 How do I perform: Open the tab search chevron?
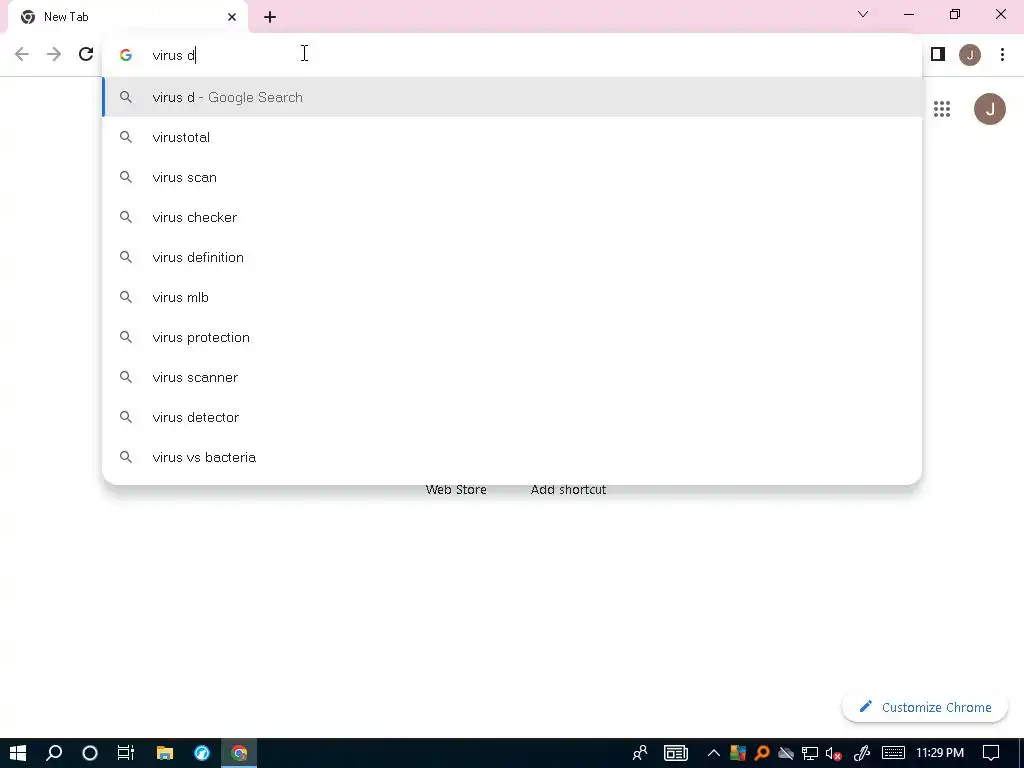pyautogui.click(x=863, y=14)
